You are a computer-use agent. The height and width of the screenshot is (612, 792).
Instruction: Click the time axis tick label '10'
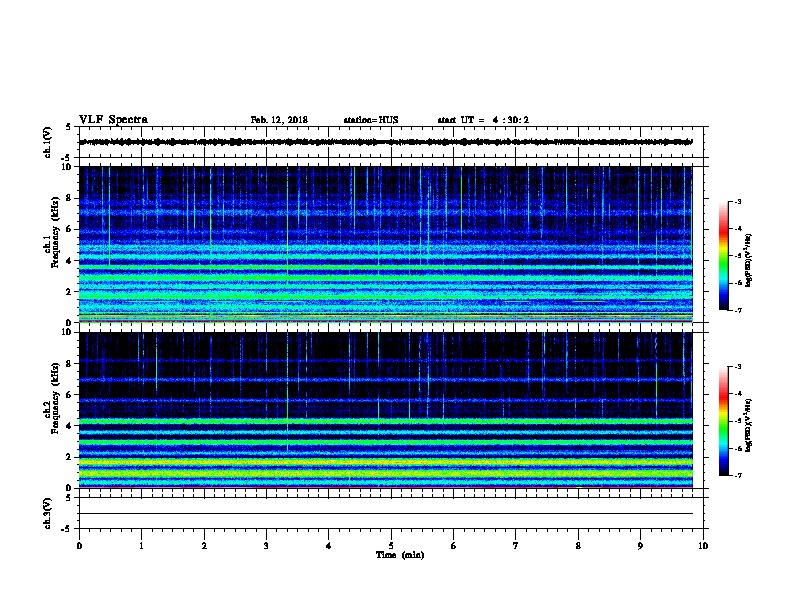pos(703,546)
